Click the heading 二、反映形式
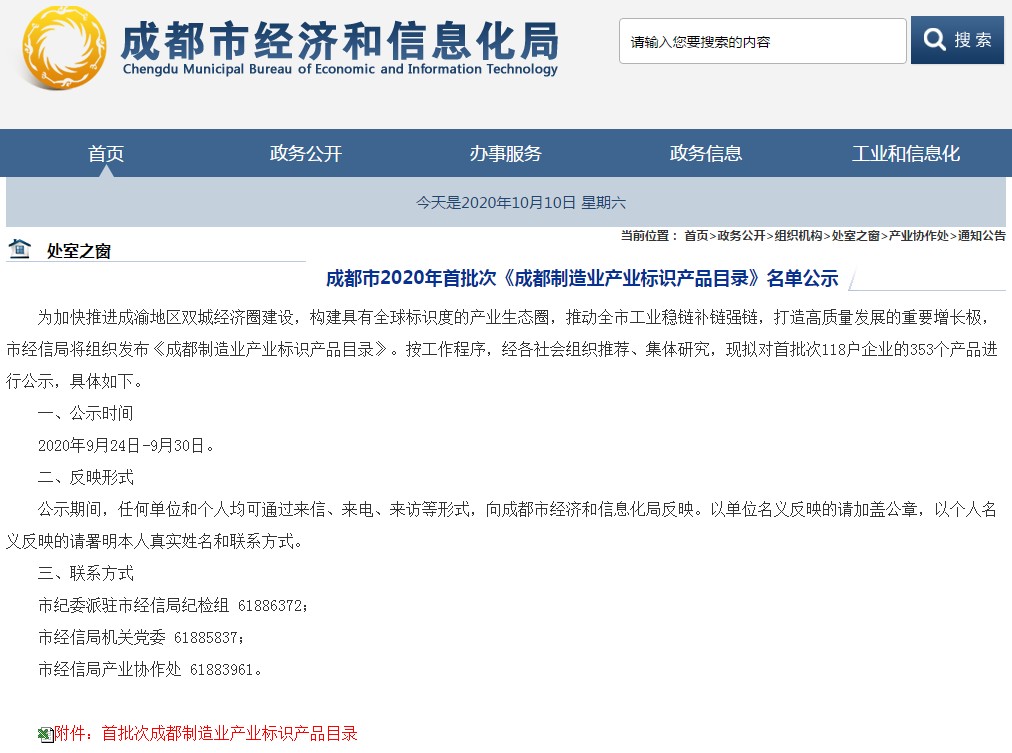Viewport: 1012px width, 753px height. 85,477
